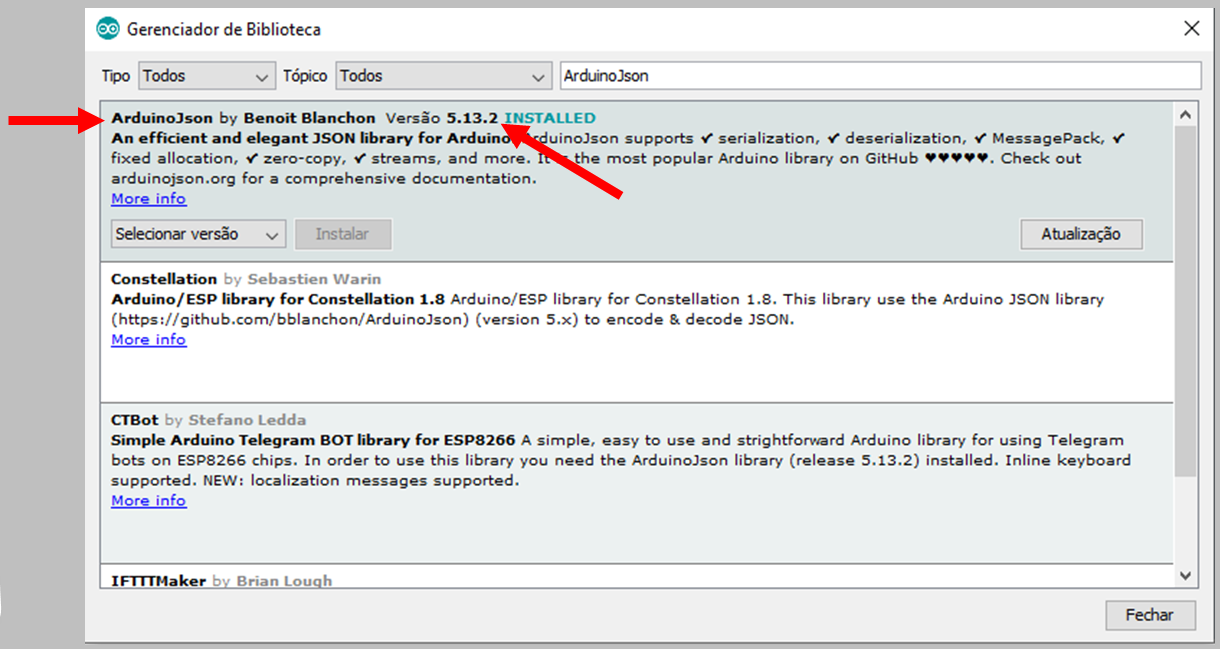1220x649 pixels.
Task: Click scrollbar up arrow of library list
Action: (1185, 114)
